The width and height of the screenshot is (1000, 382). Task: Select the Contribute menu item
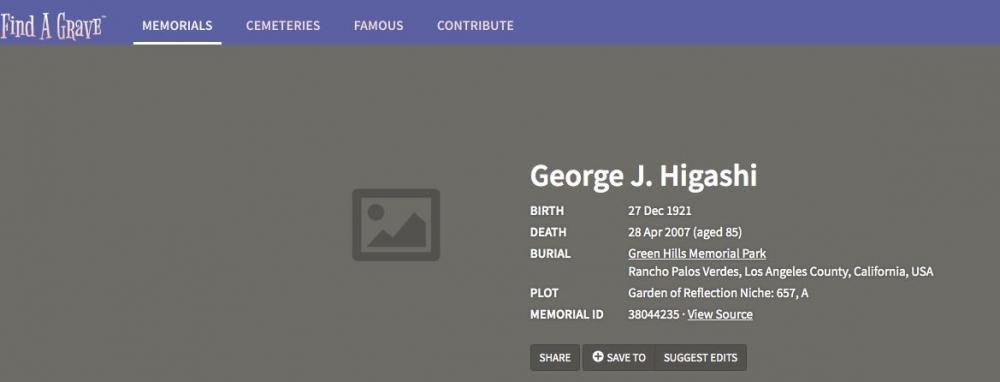point(475,26)
